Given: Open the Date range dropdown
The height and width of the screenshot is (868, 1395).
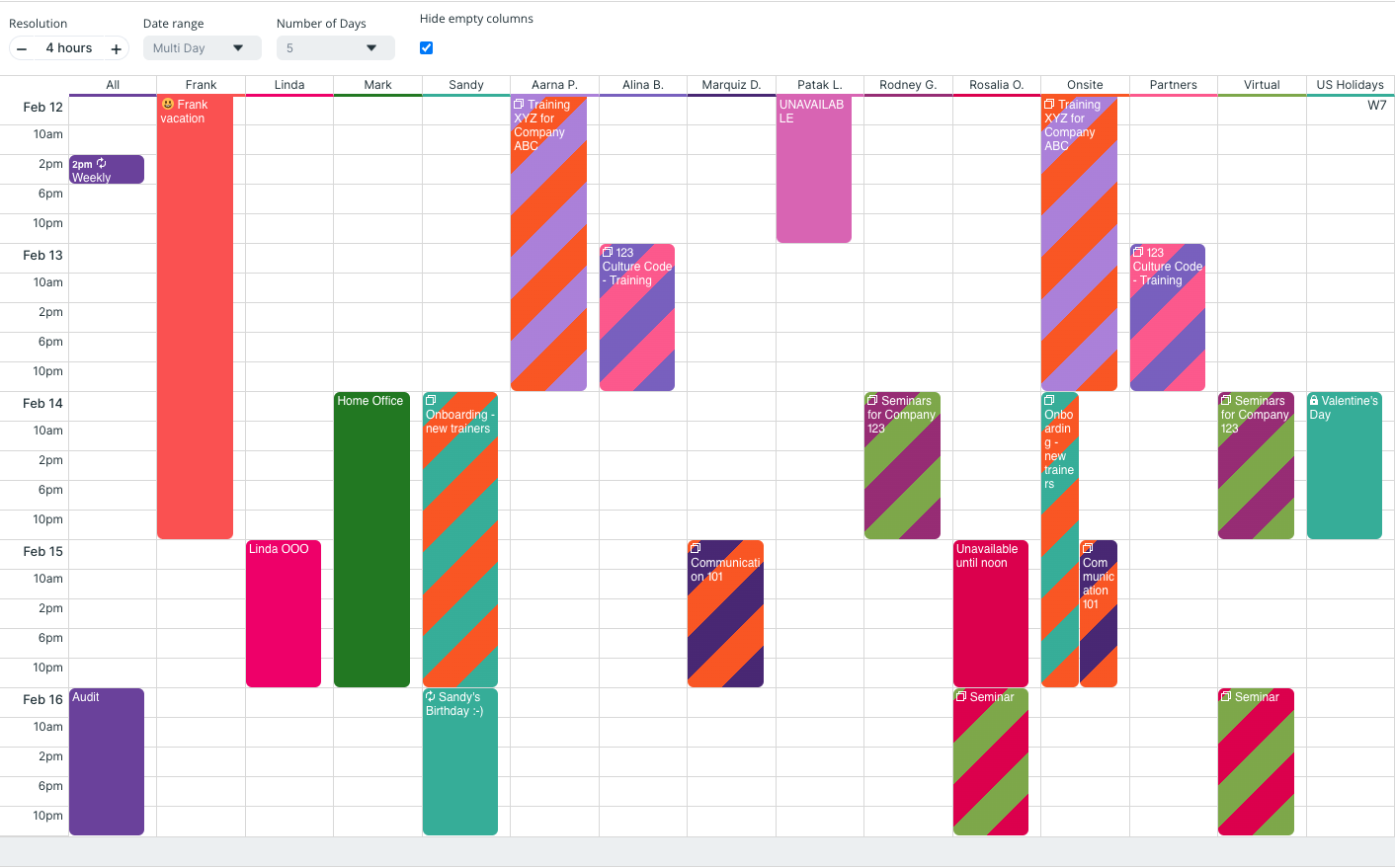Looking at the screenshot, I should pos(202,47).
